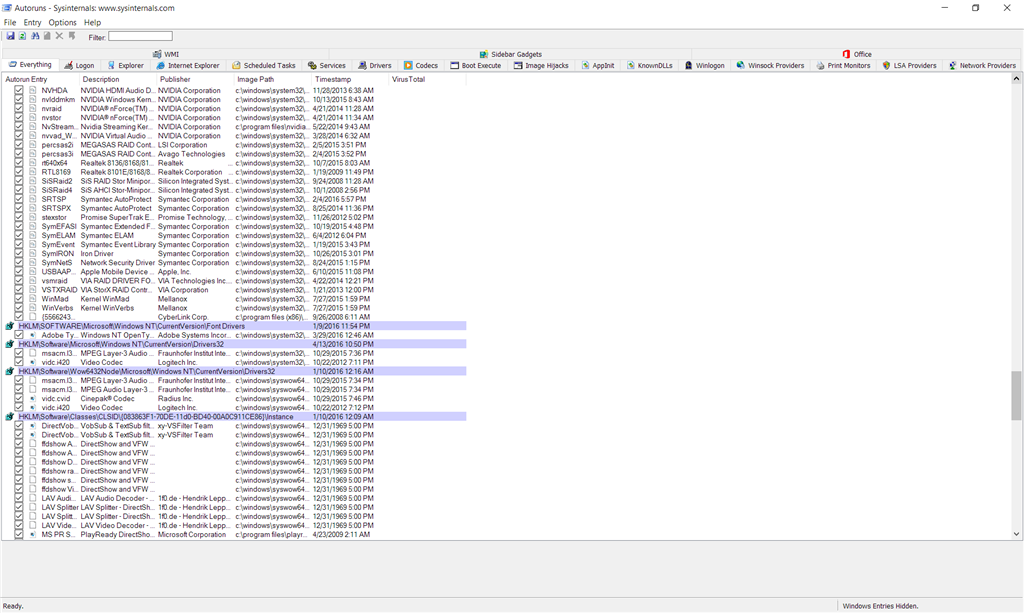1024x613 pixels.
Task: Sort by the Timestamp column header
Action: (350, 79)
